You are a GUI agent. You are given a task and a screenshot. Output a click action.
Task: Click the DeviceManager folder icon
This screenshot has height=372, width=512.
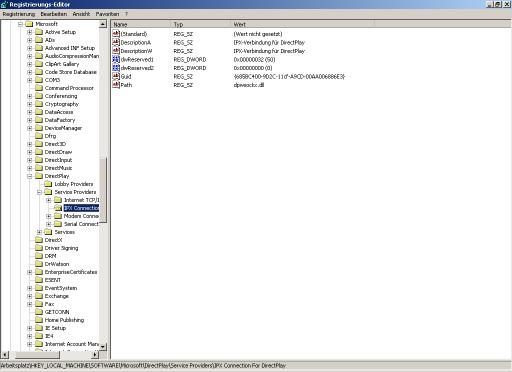tap(39, 128)
